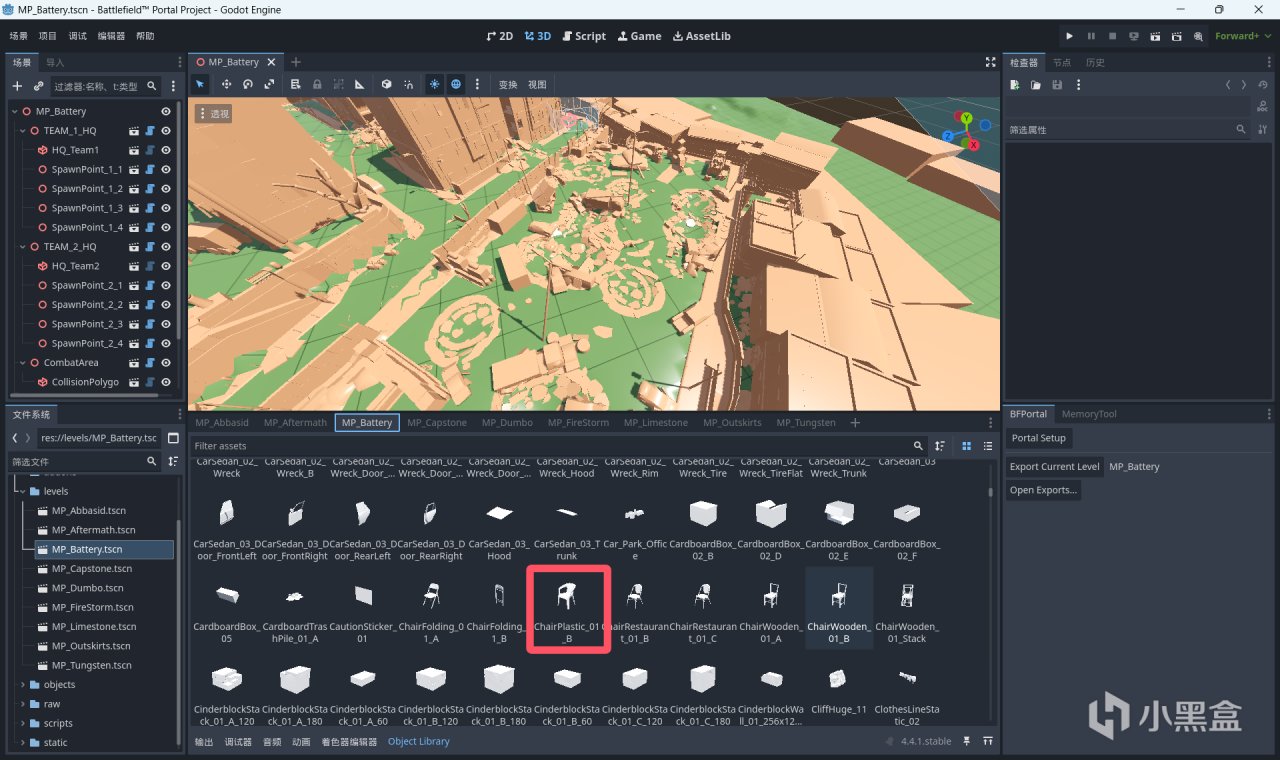The width and height of the screenshot is (1280, 760).
Task: Open the script icon on CombatArea
Action: tap(149, 363)
